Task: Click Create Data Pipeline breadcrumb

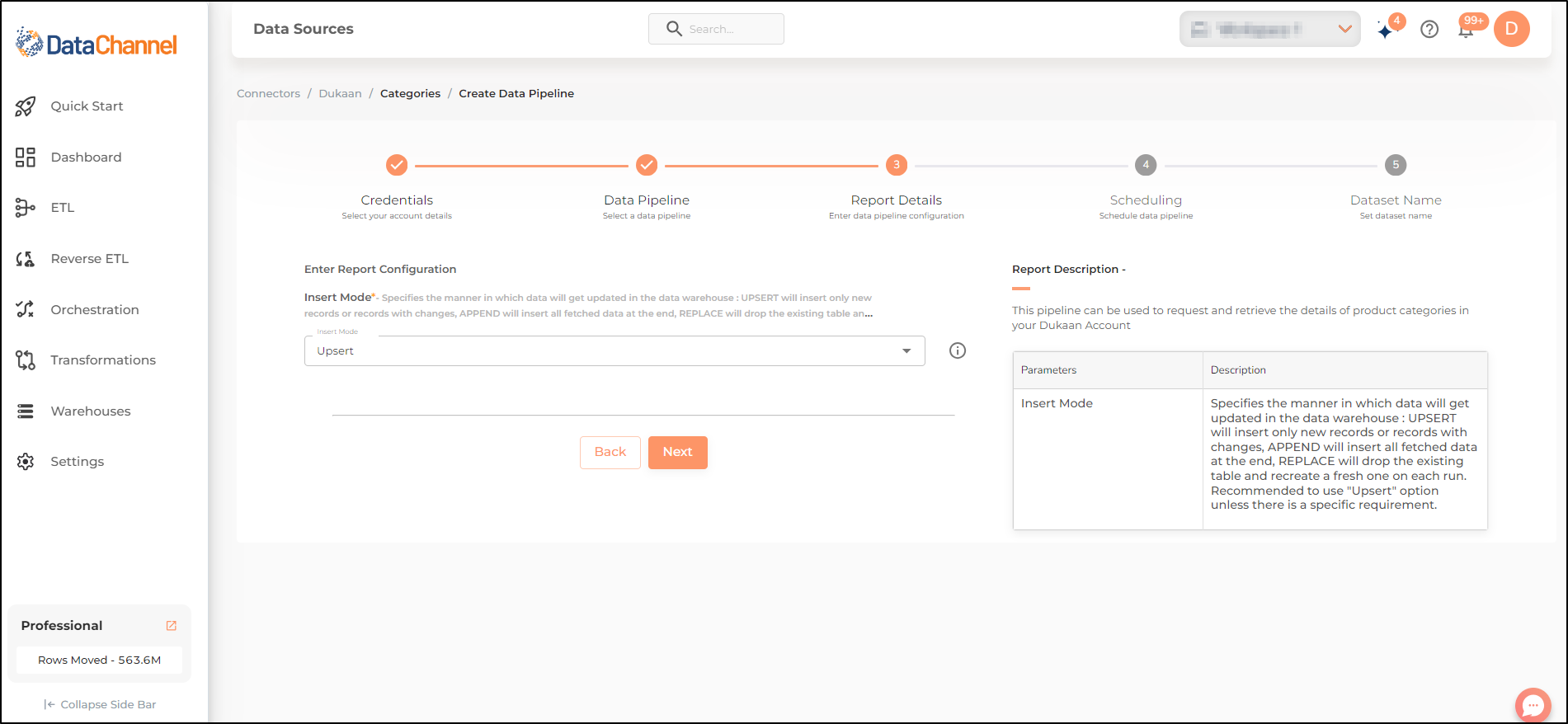Action: (516, 93)
